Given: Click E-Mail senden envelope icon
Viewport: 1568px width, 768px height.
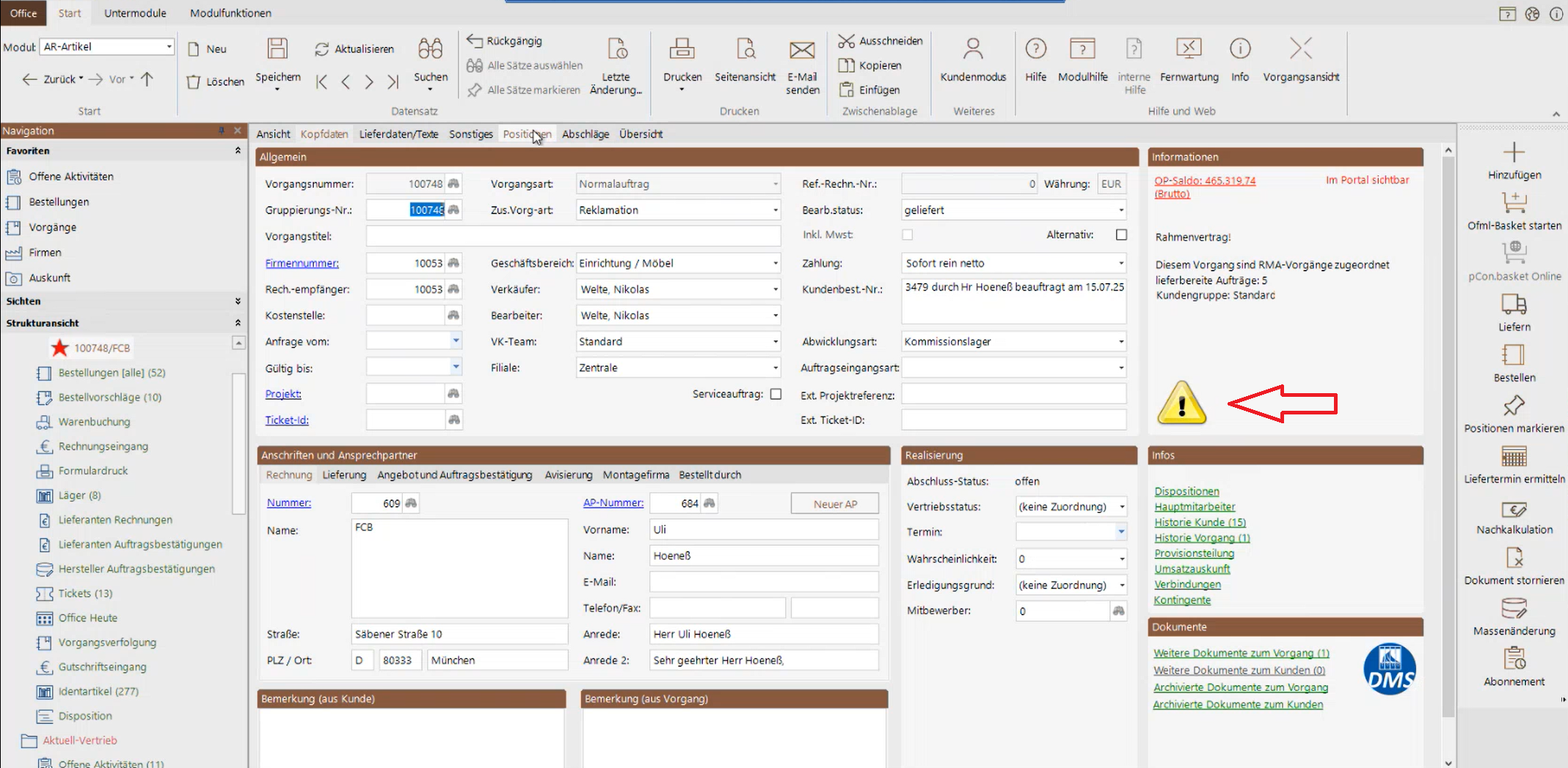Looking at the screenshot, I should 802,50.
